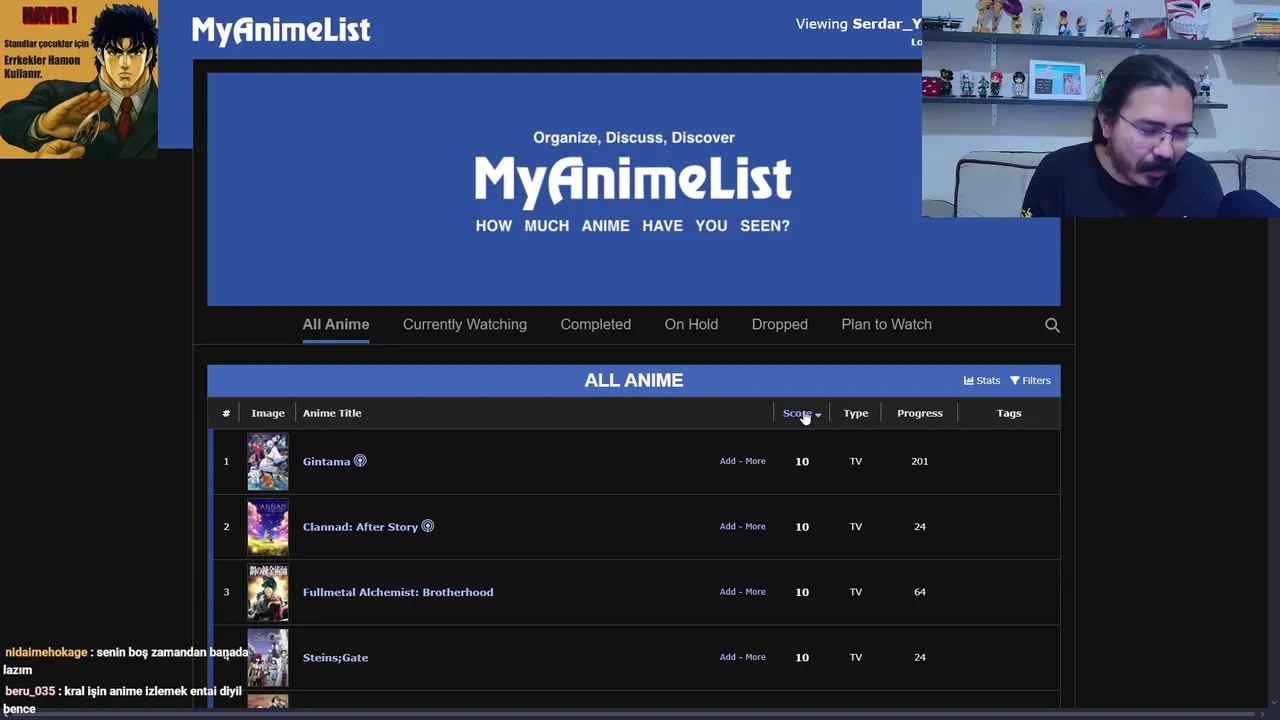
Task: Click the nidaimehokage chat username
Action: (x=46, y=652)
